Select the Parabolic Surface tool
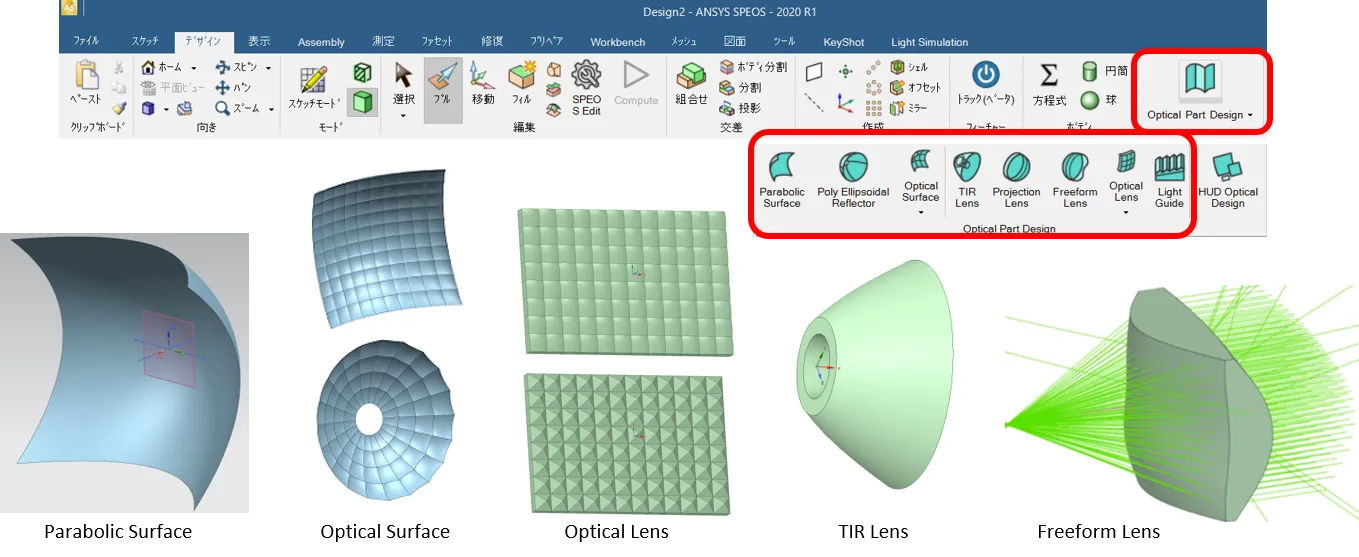This screenshot has width=1359, height=557. coord(781,180)
